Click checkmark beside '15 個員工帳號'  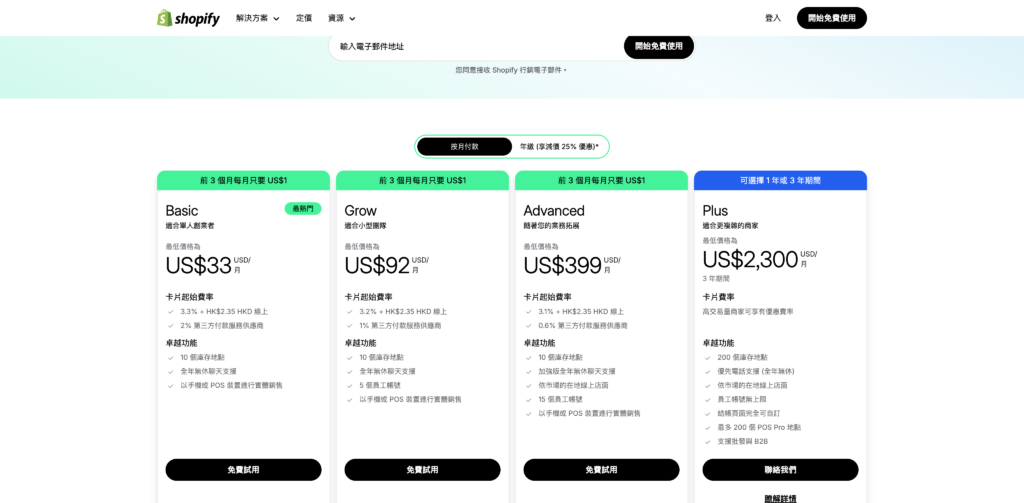pyautogui.click(x=528, y=399)
